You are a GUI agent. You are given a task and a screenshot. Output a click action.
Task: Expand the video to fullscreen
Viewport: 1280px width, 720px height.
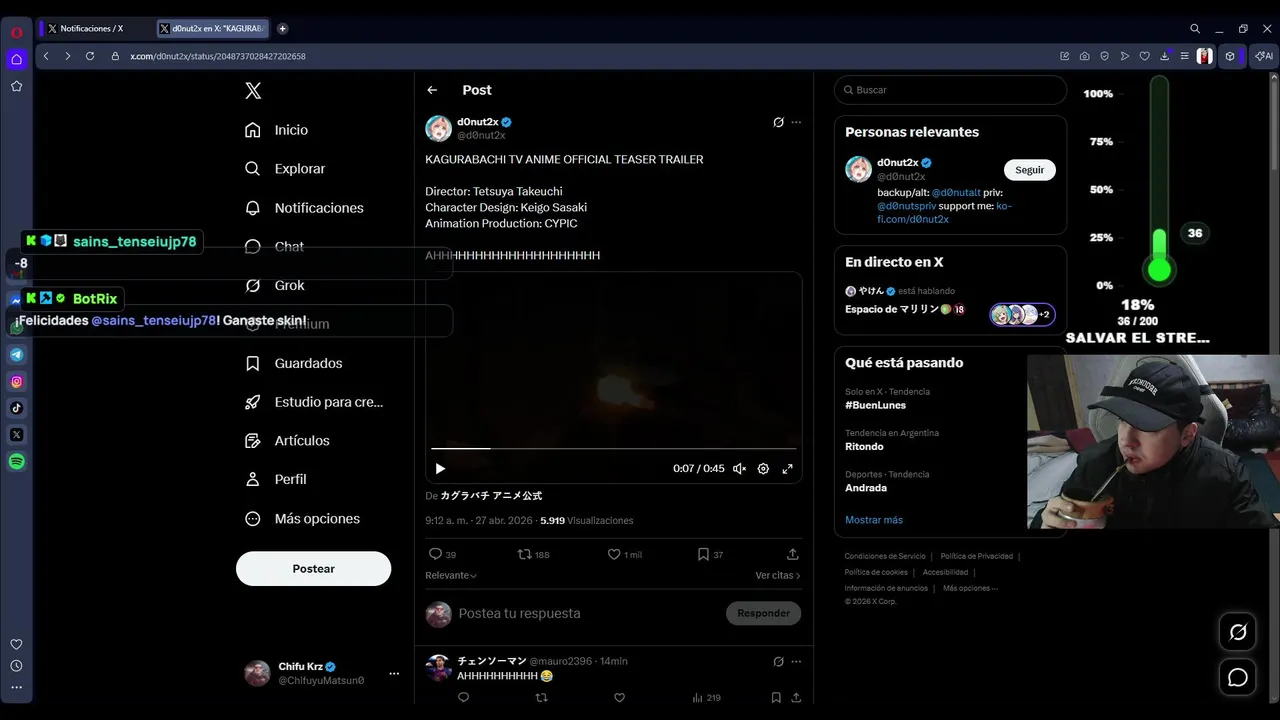(788, 468)
